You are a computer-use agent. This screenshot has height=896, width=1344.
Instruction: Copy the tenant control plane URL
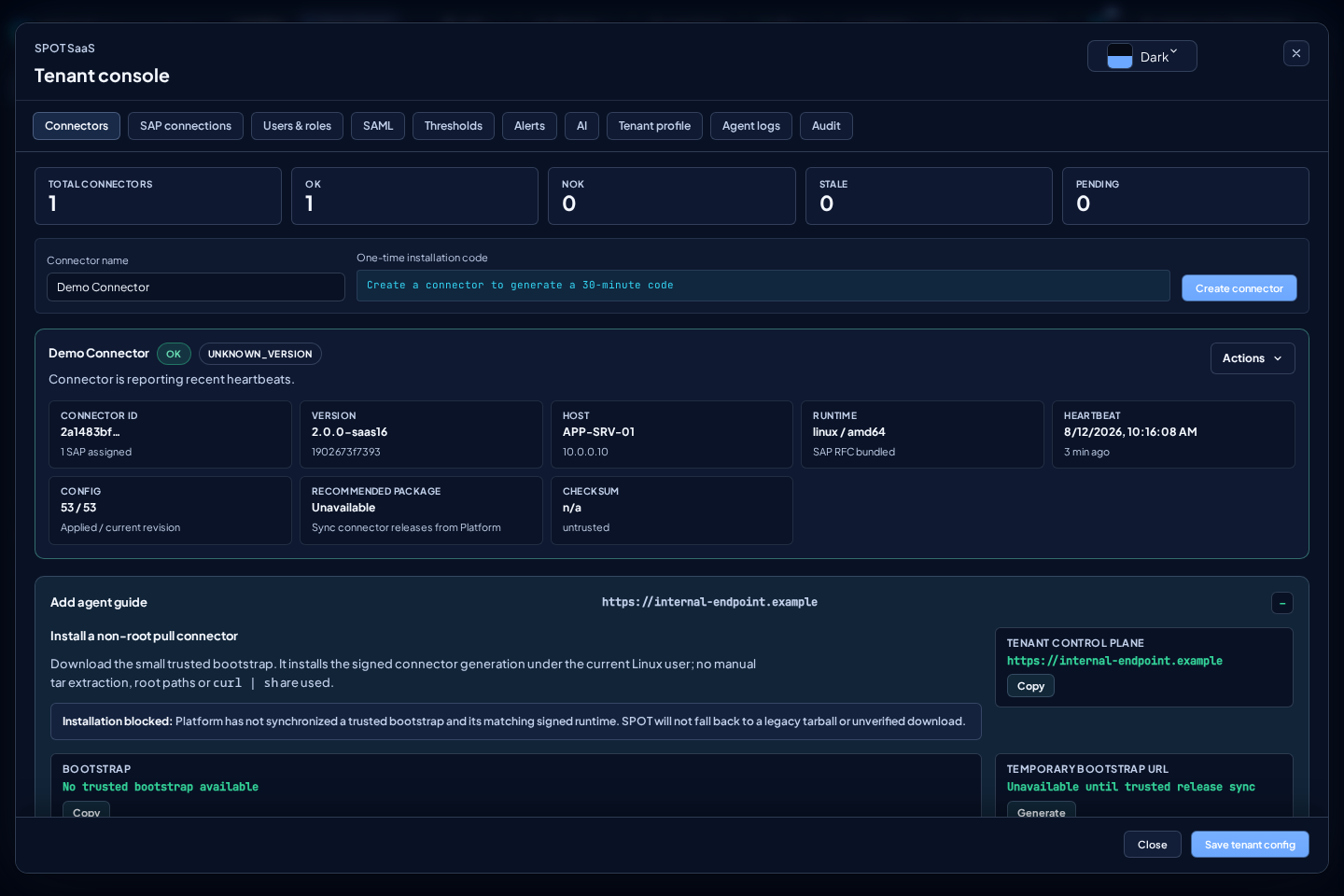pyautogui.click(x=1030, y=686)
